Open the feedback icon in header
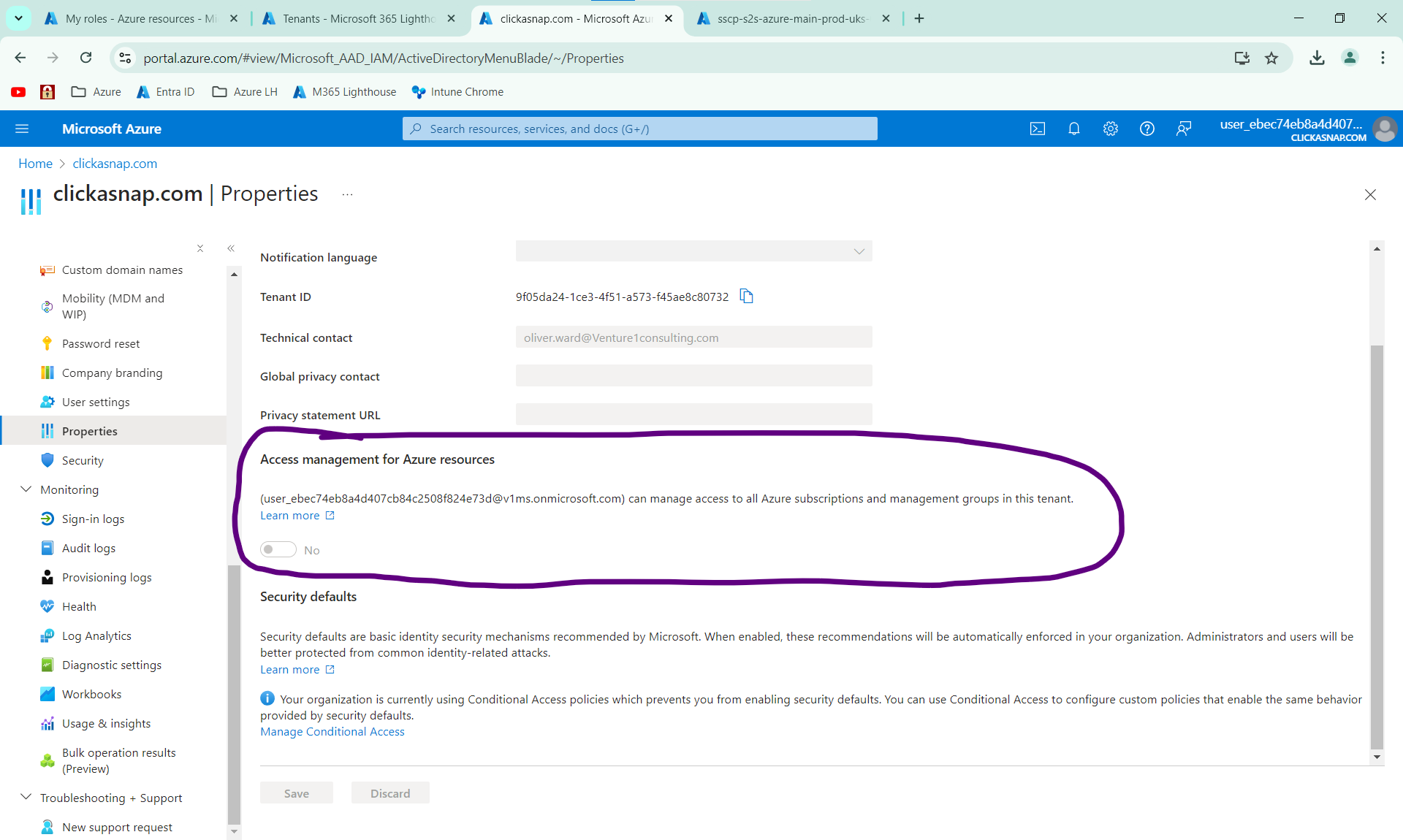This screenshot has width=1403, height=840. [1183, 129]
